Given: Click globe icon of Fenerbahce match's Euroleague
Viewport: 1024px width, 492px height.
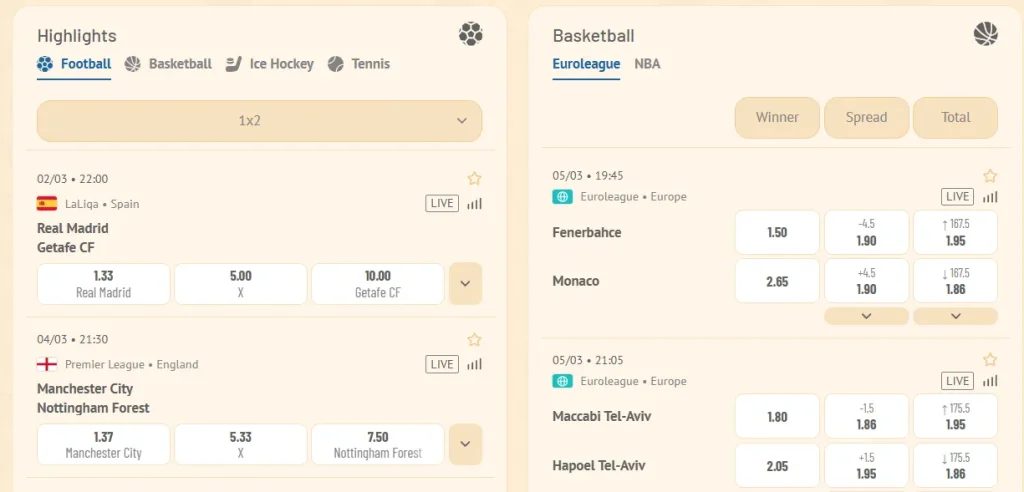Looking at the screenshot, I should click(x=562, y=197).
